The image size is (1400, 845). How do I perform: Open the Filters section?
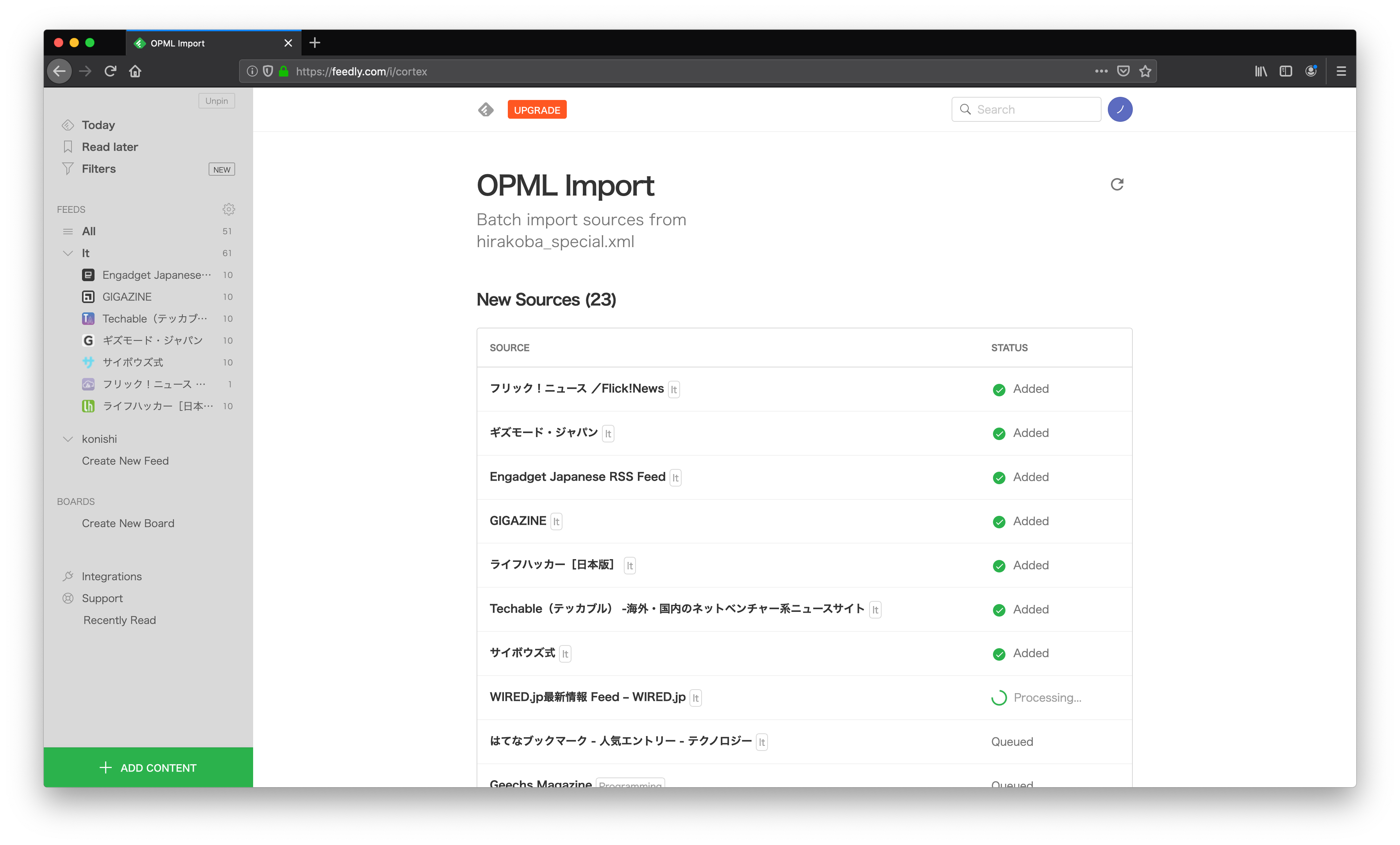[x=99, y=169]
